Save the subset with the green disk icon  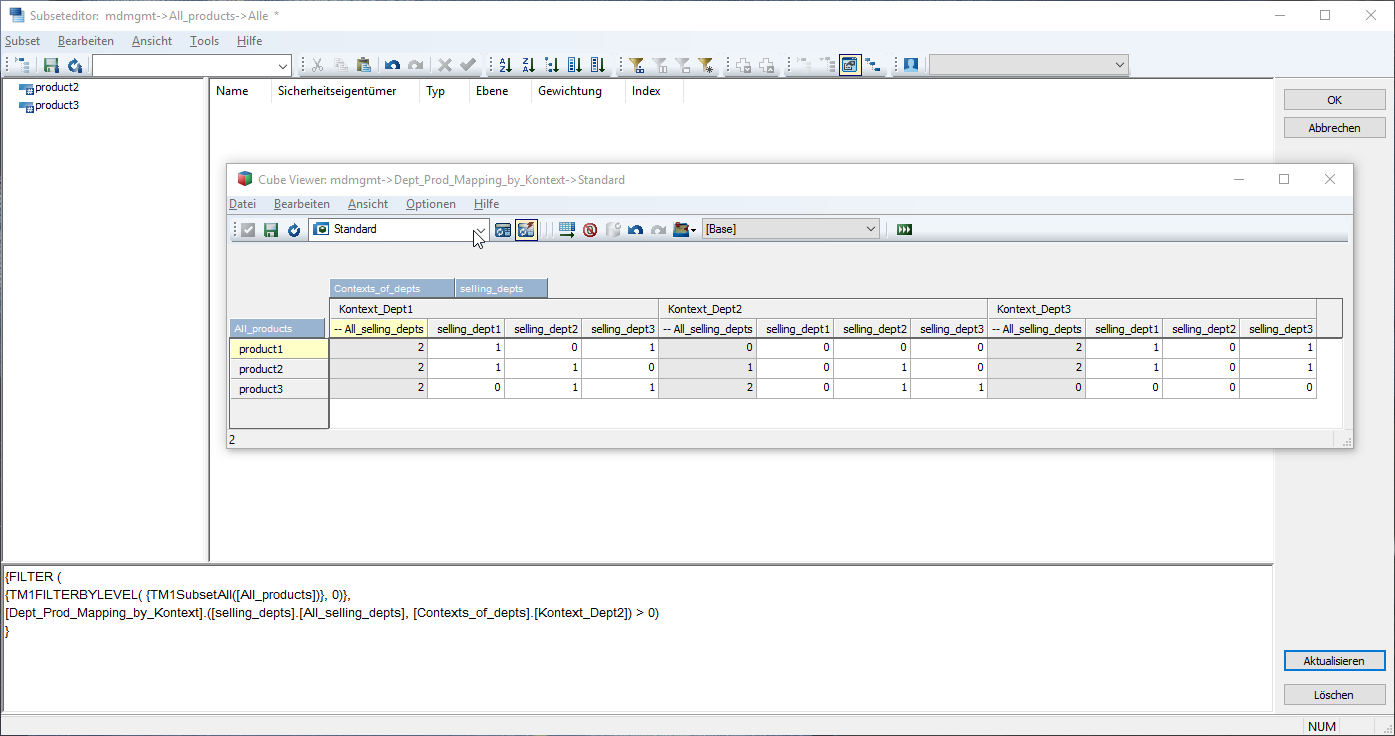pyautogui.click(x=51, y=65)
